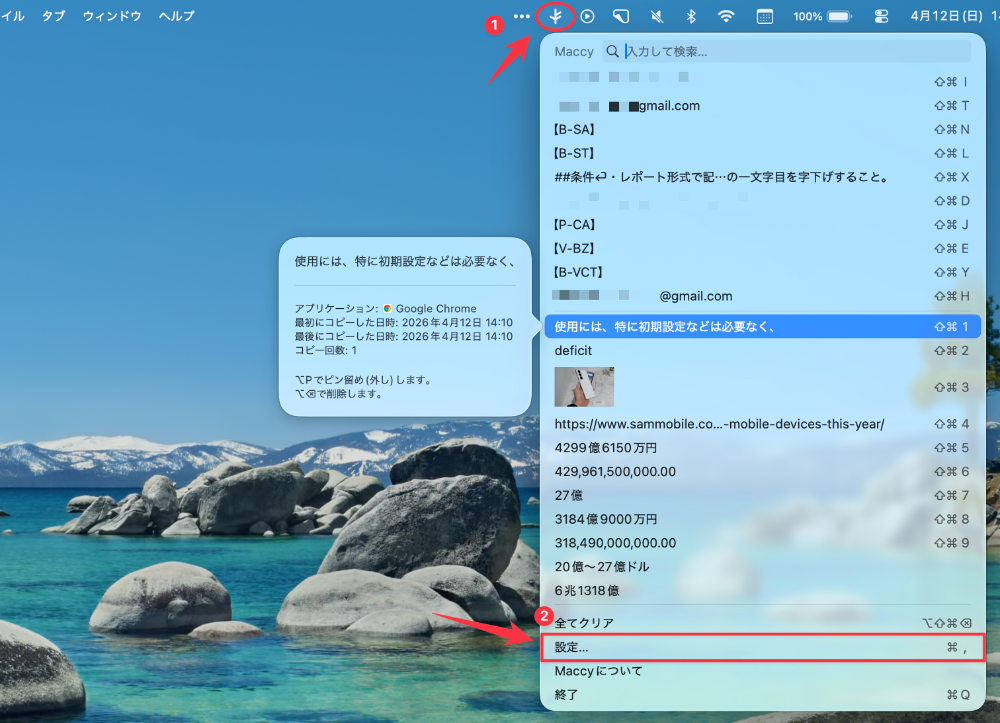Click the calendar-style menu bar icon
The image size is (1000, 723).
(x=764, y=16)
